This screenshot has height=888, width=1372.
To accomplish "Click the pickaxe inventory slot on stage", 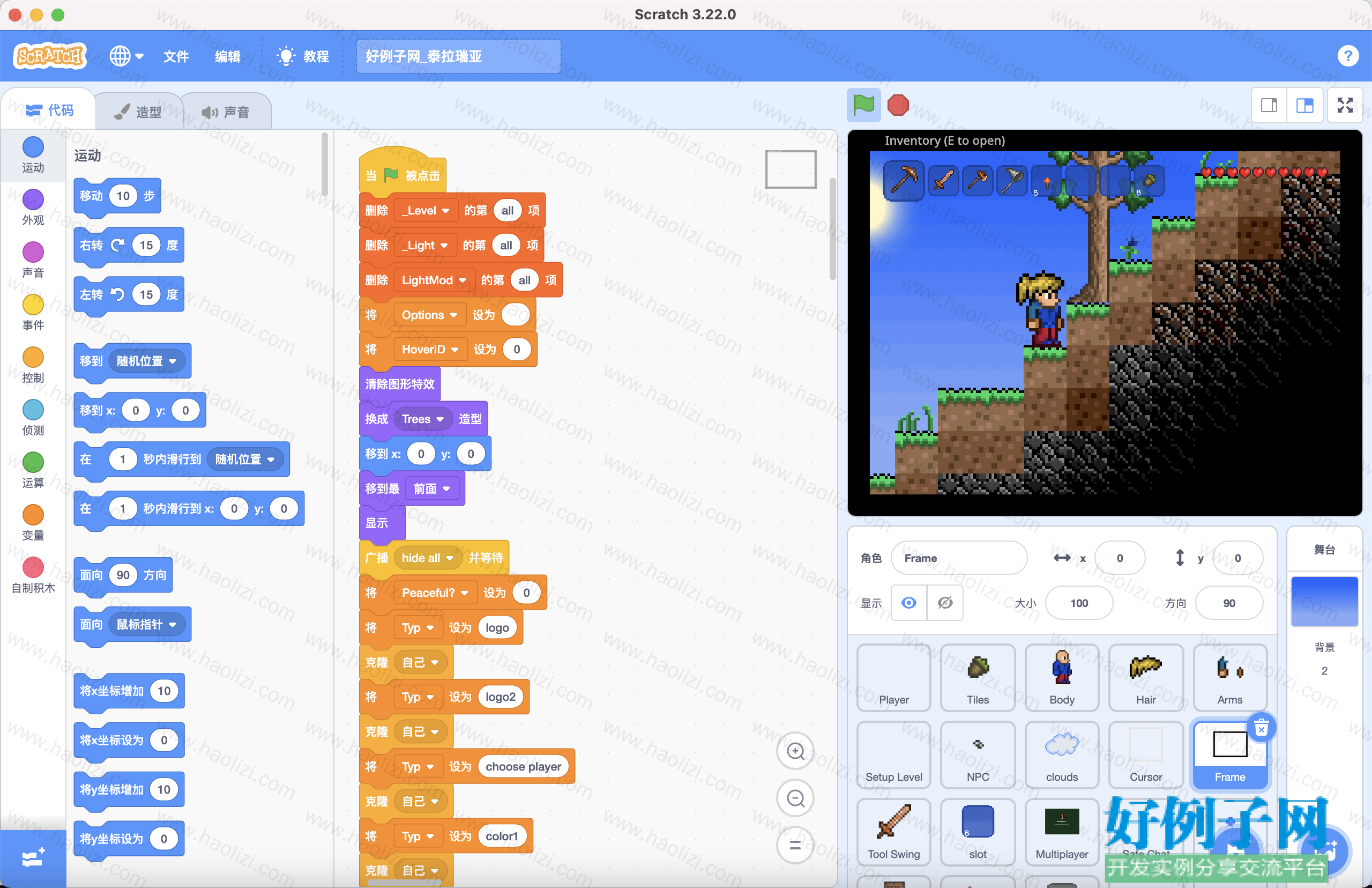I will pyautogui.click(x=904, y=180).
